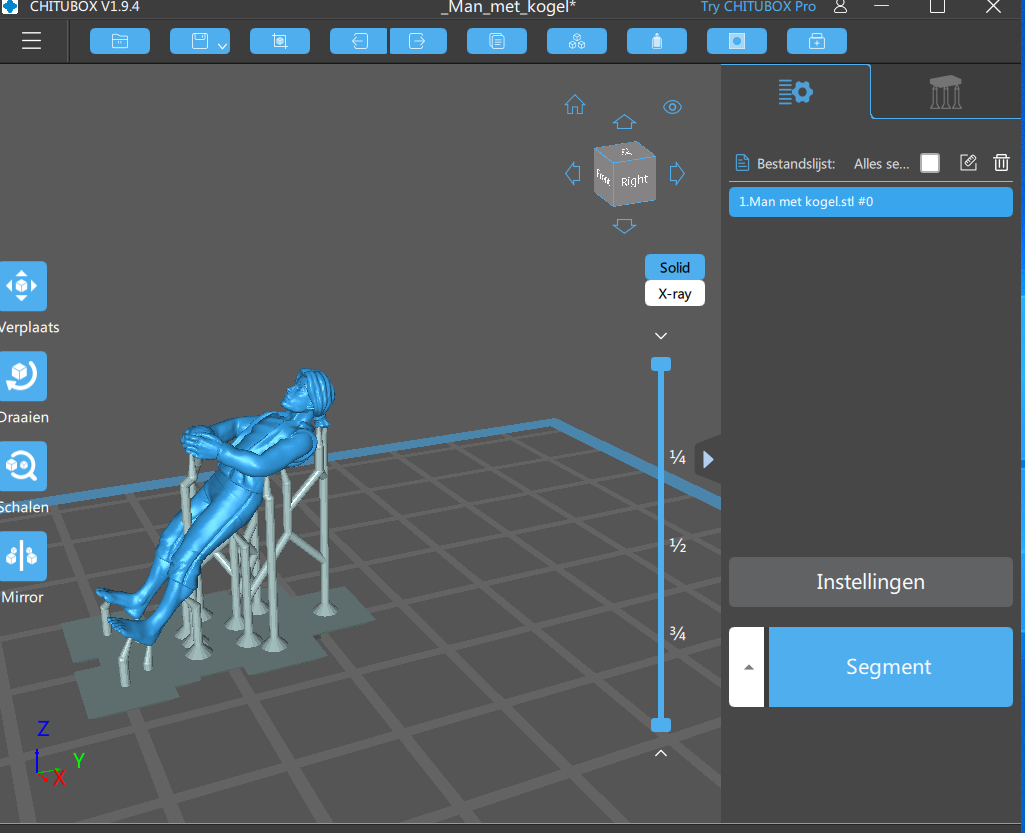Image resolution: width=1025 pixels, height=833 pixels.
Task: Check the Alles selecteren checkbox
Action: pyautogui.click(x=930, y=163)
